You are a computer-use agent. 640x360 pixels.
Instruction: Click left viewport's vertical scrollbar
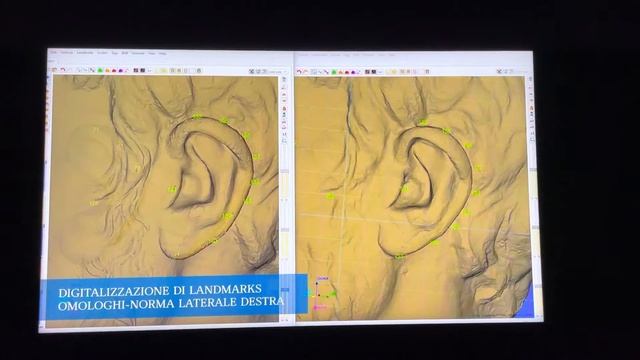(x=284, y=200)
